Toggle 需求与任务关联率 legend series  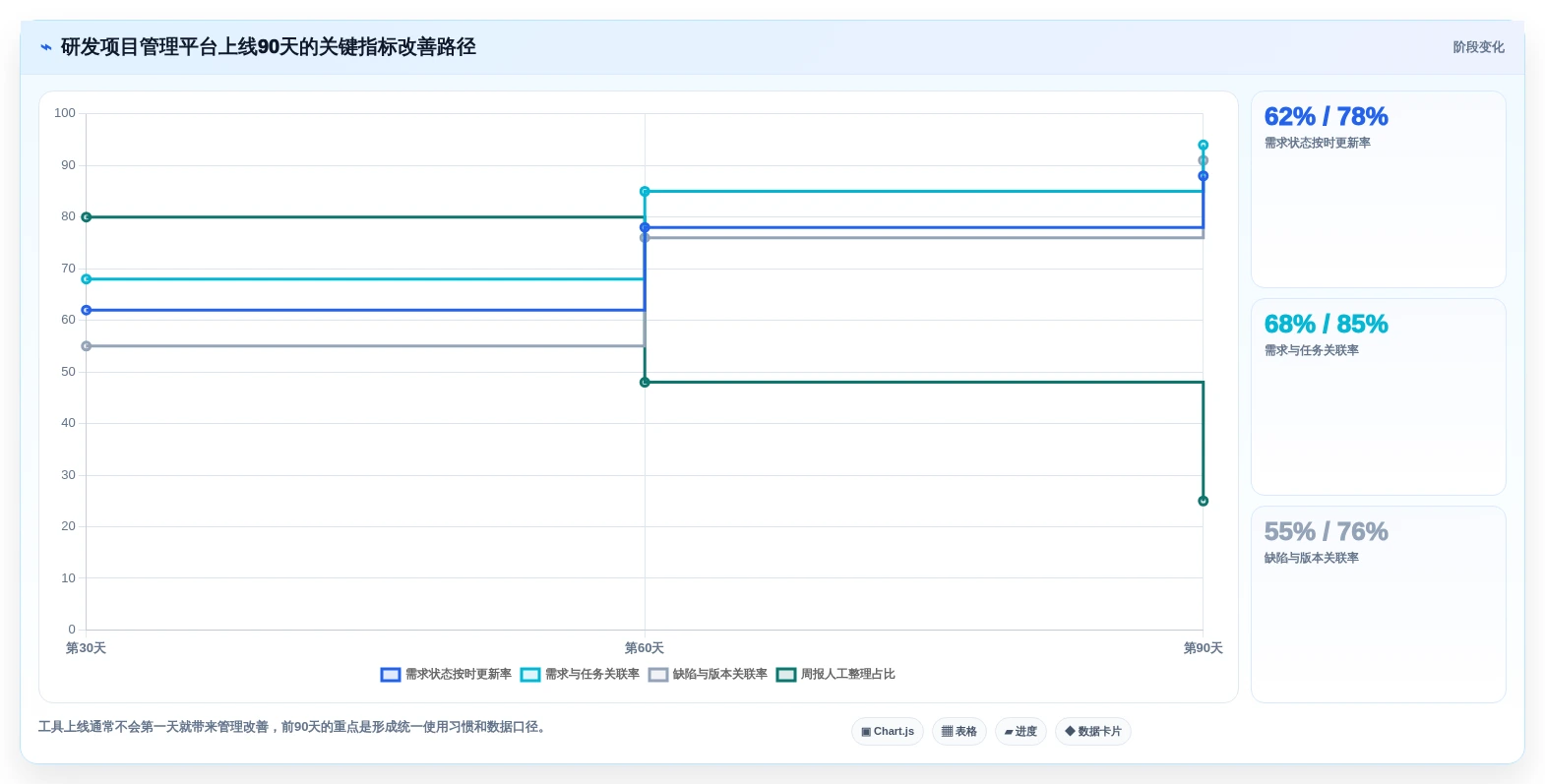click(580, 675)
